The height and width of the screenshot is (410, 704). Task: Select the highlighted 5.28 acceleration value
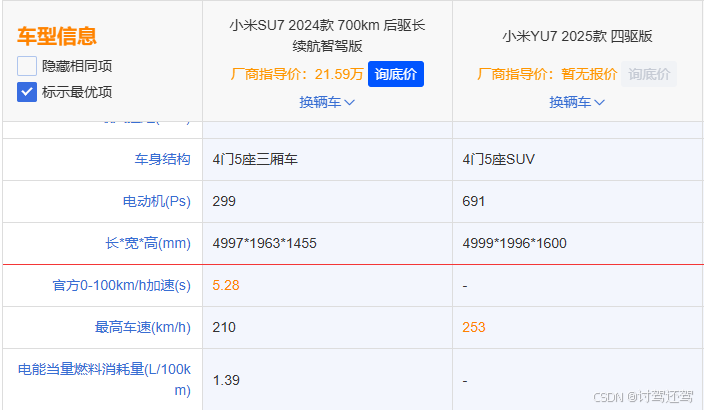226,285
